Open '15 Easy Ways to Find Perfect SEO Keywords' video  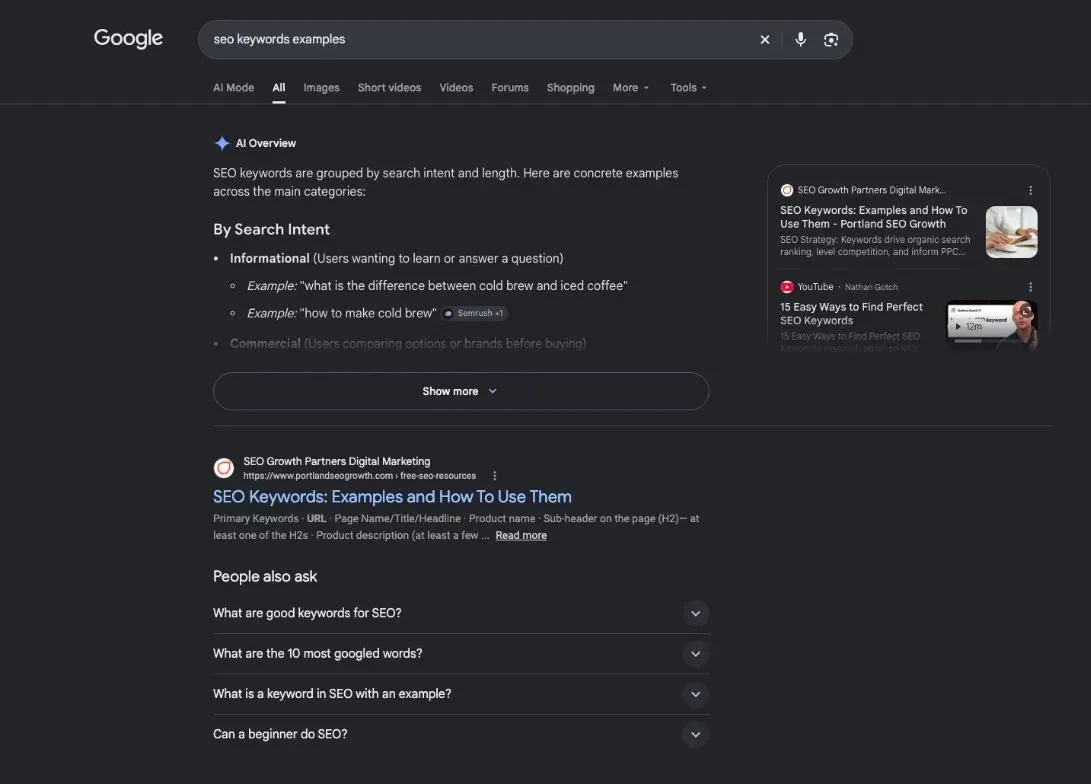coord(851,314)
